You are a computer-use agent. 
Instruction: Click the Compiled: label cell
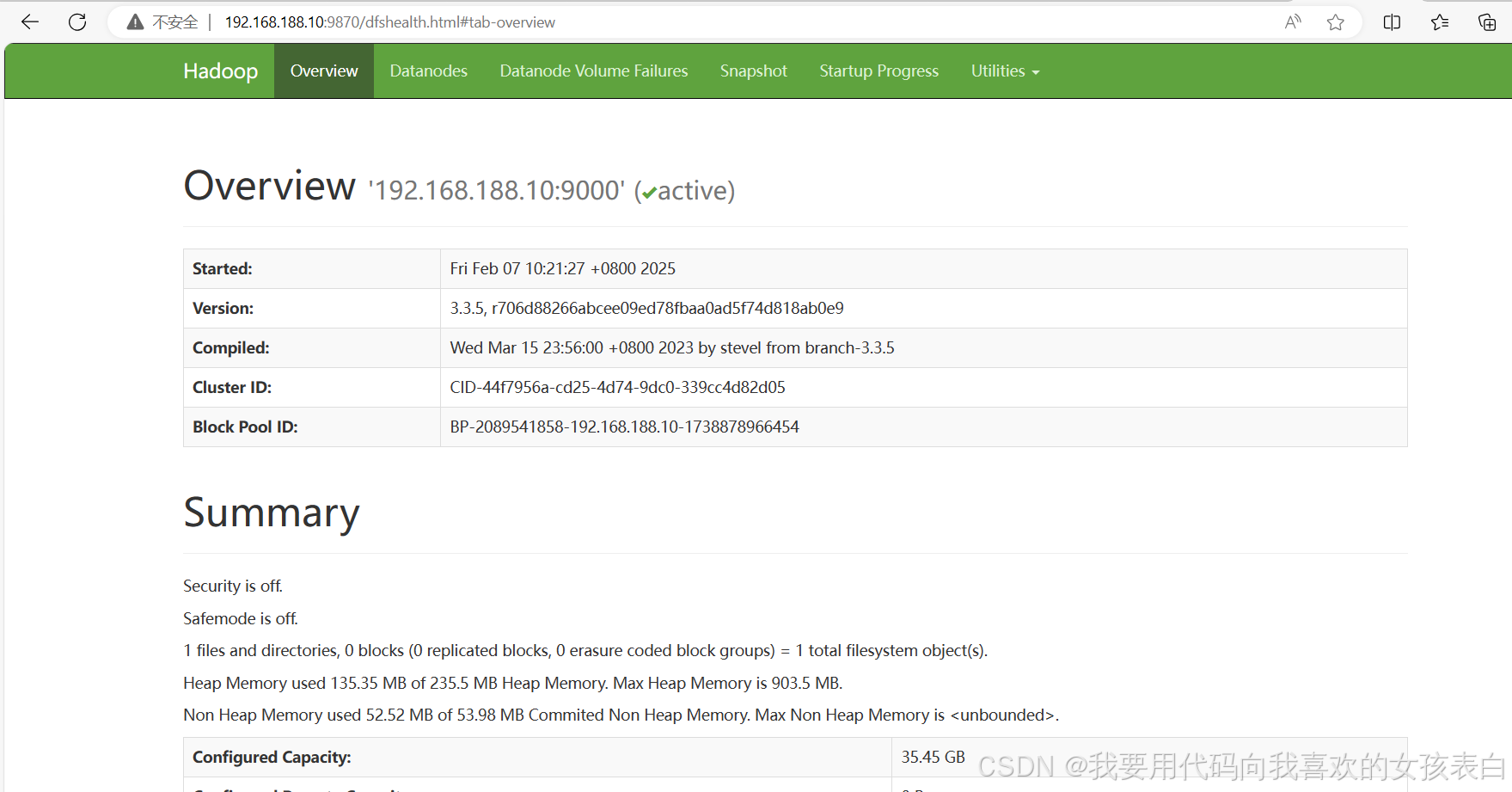312,348
